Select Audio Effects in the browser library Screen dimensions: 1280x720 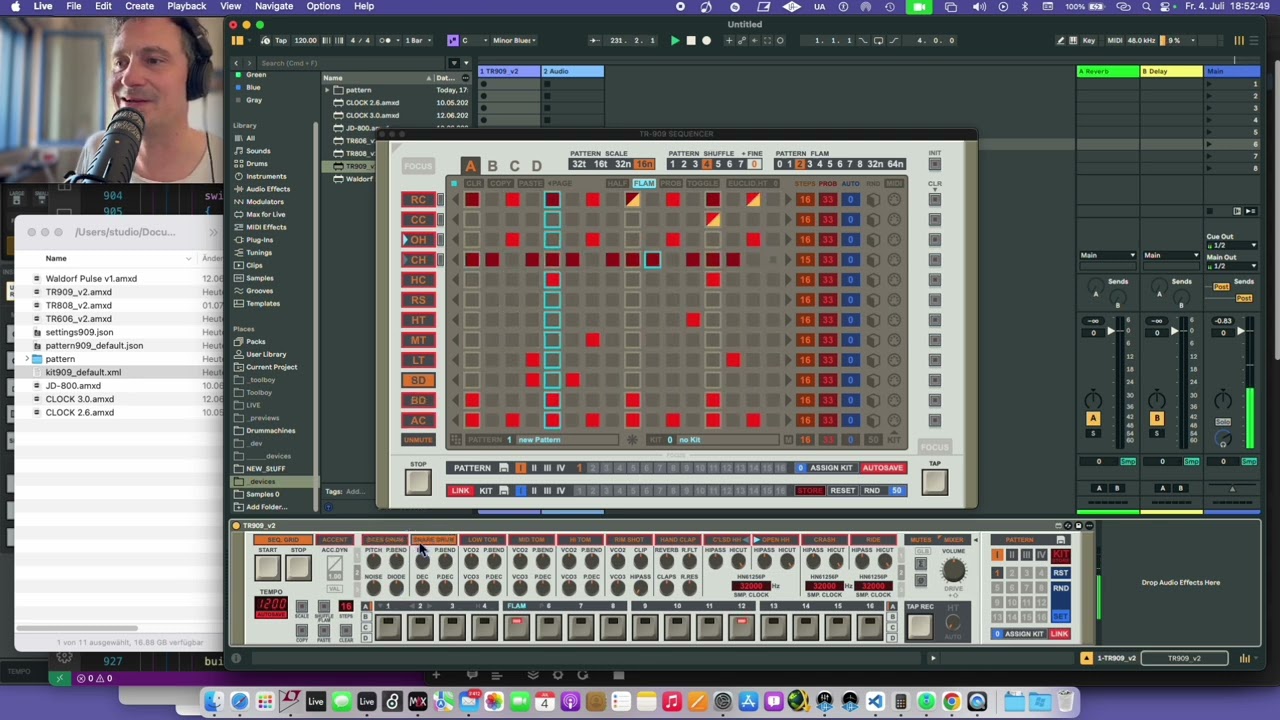(268, 189)
